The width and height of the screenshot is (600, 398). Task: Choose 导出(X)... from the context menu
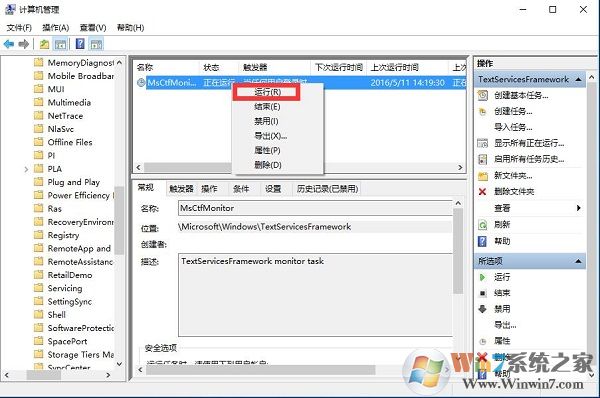[x=271, y=136]
